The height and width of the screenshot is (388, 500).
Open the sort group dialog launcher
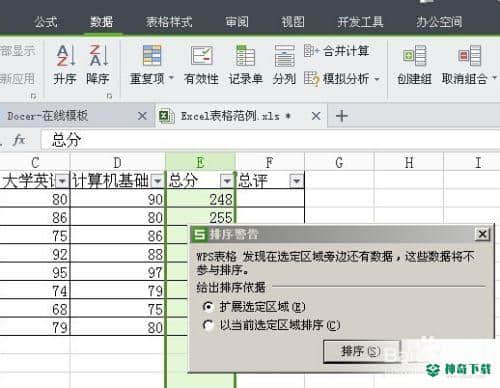tap(109, 96)
